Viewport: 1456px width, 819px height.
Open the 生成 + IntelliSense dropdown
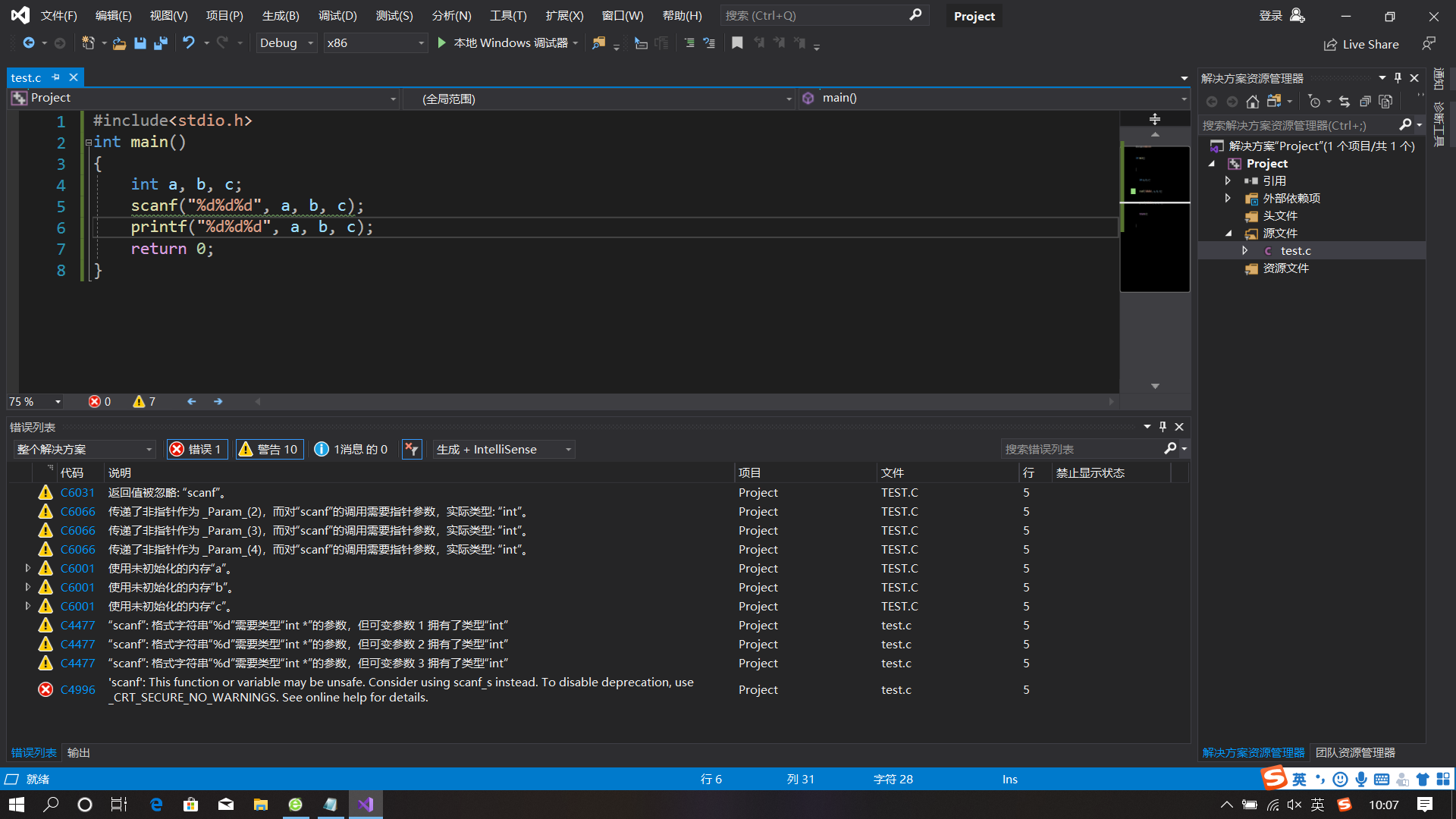click(x=504, y=450)
